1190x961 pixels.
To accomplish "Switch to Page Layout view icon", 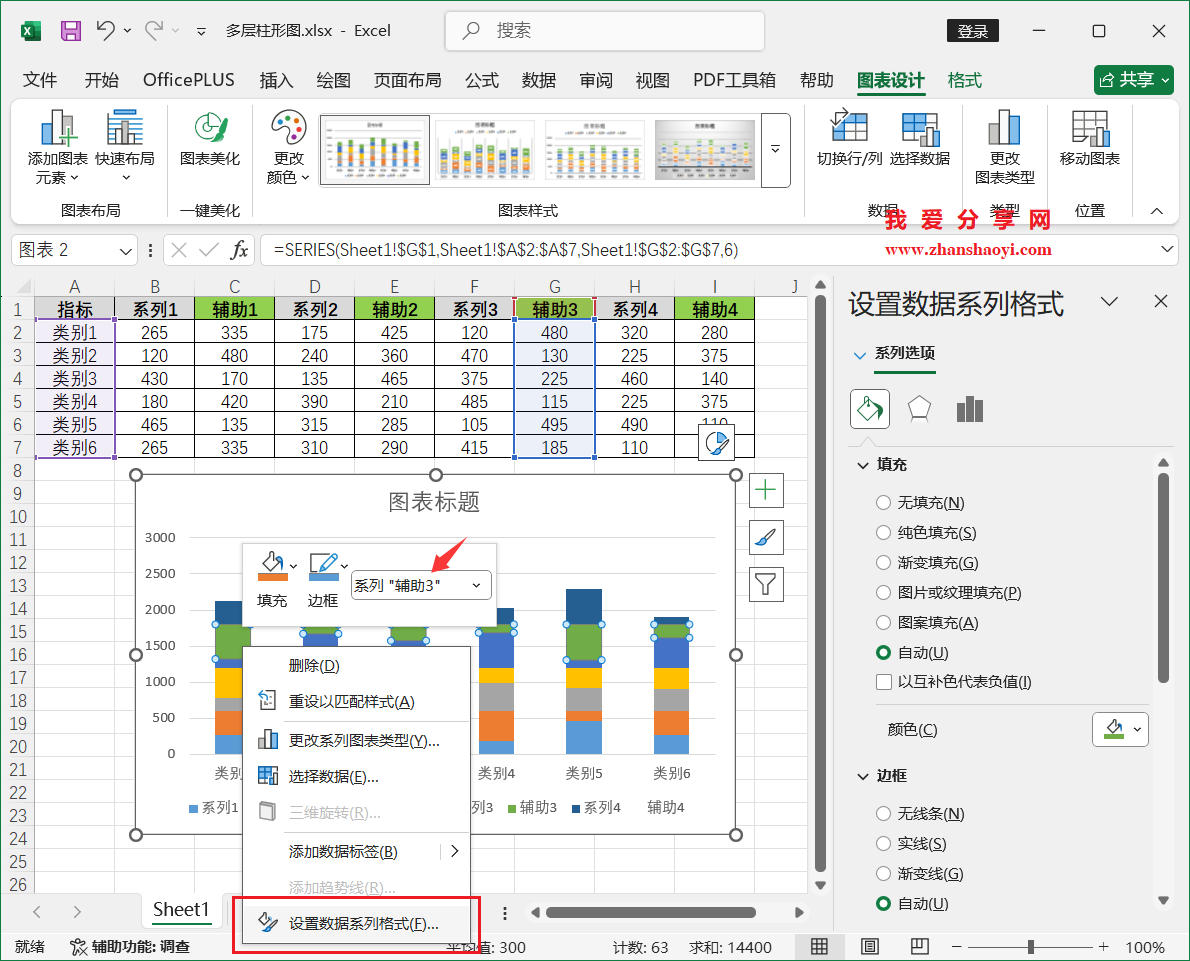I will click(870, 947).
